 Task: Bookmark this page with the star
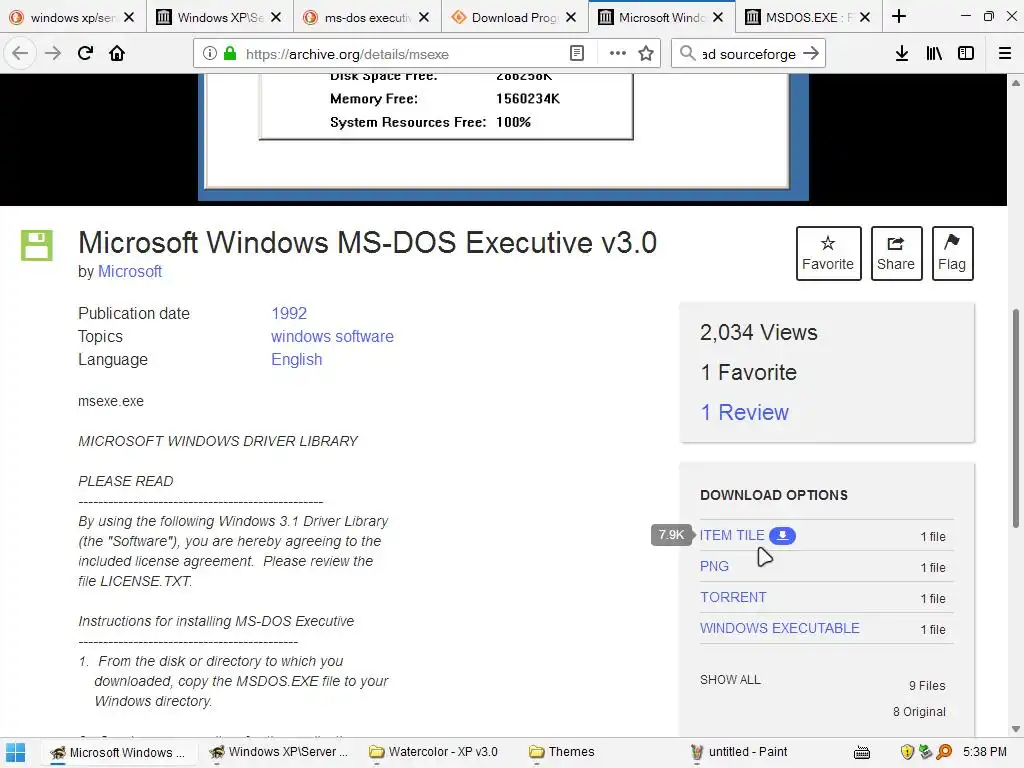pos(646,54)
